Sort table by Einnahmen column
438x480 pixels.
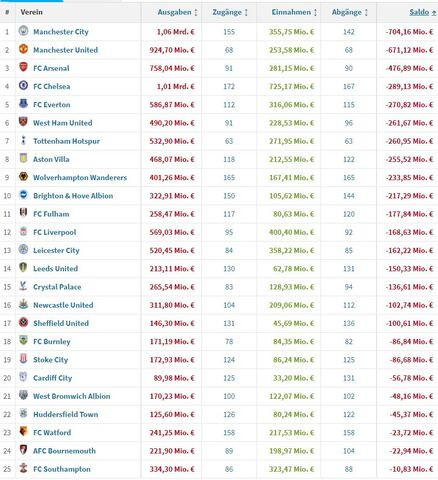click(x=291, y=12)
